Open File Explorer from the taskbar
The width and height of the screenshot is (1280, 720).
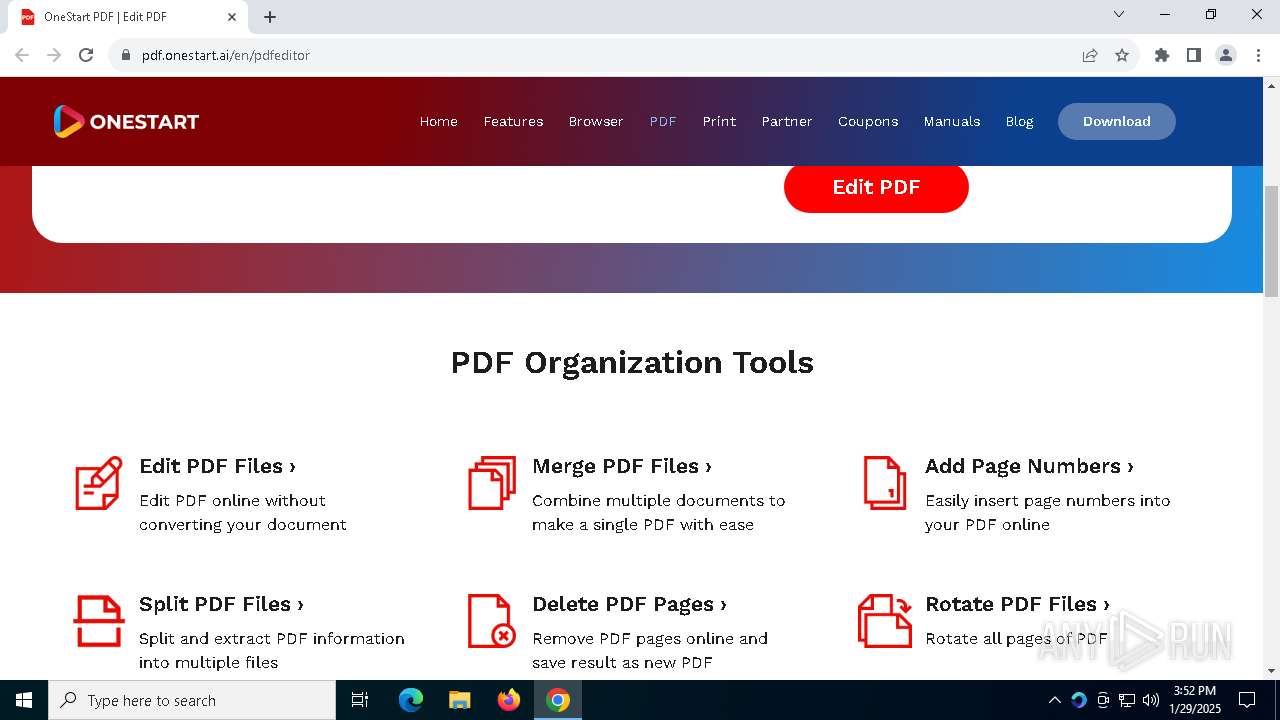tap(460, 700)
